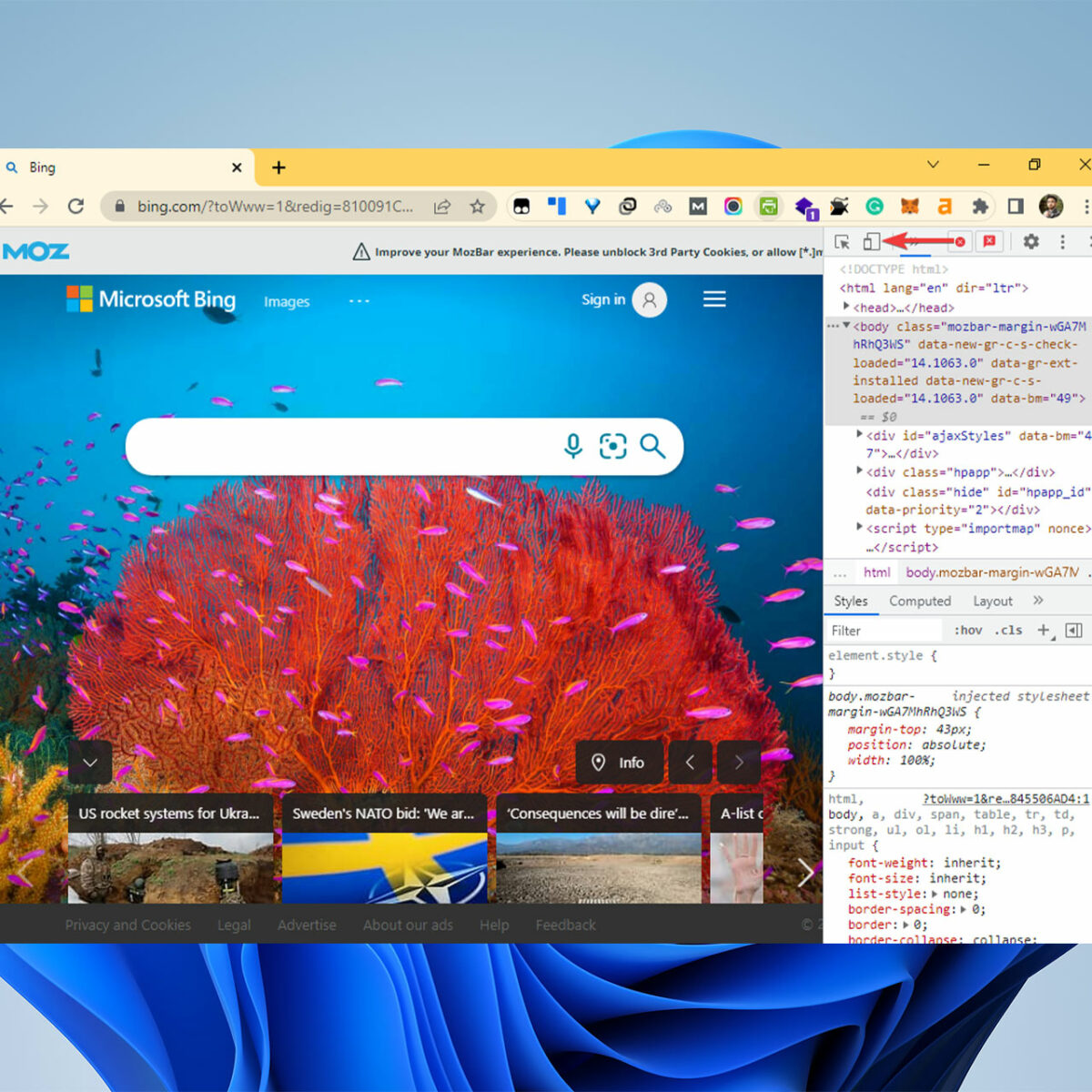Viewport: 1092px width, 1092px height.
Task: Switch to the Computed tab
Action: pos(920,602)
